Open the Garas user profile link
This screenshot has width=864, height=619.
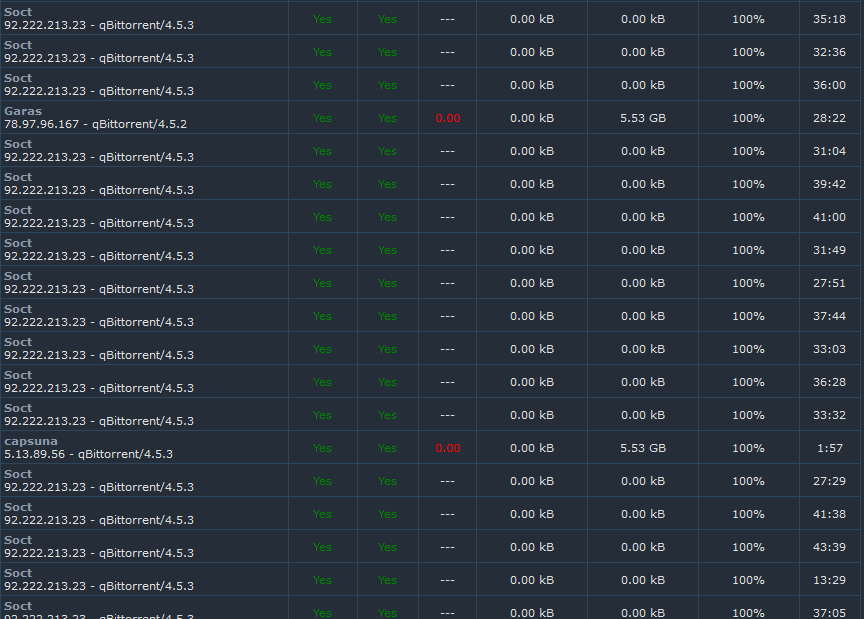23,111
